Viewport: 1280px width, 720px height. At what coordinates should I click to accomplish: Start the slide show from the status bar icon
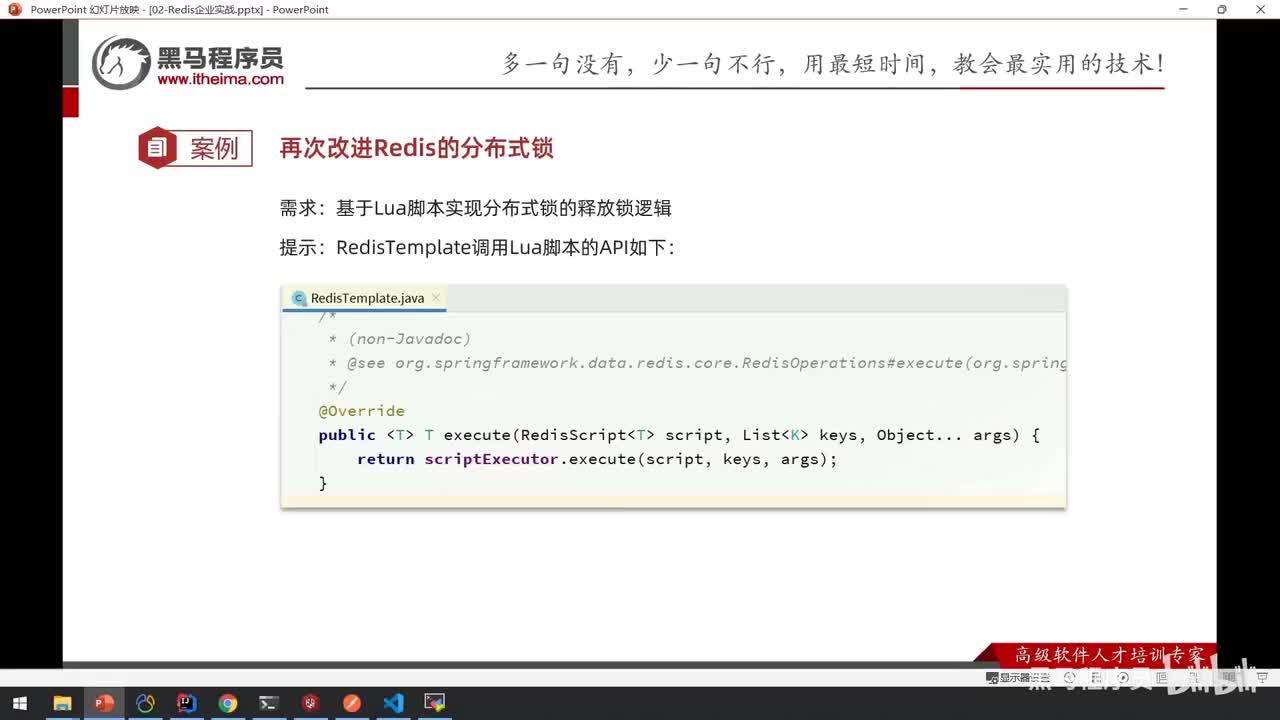(x=1262, y=678)
